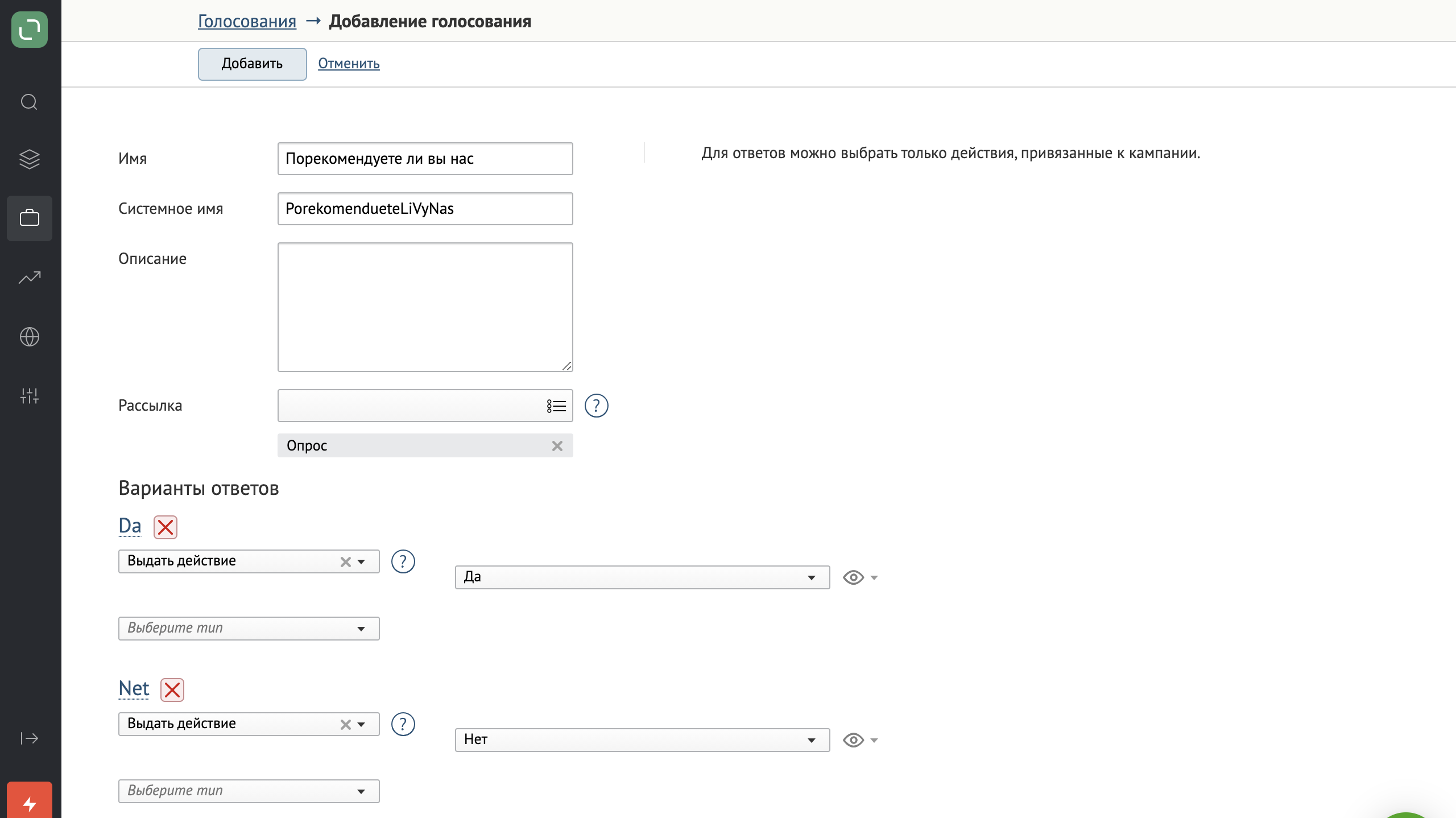Show help for Da action selector

coord(403,561)
